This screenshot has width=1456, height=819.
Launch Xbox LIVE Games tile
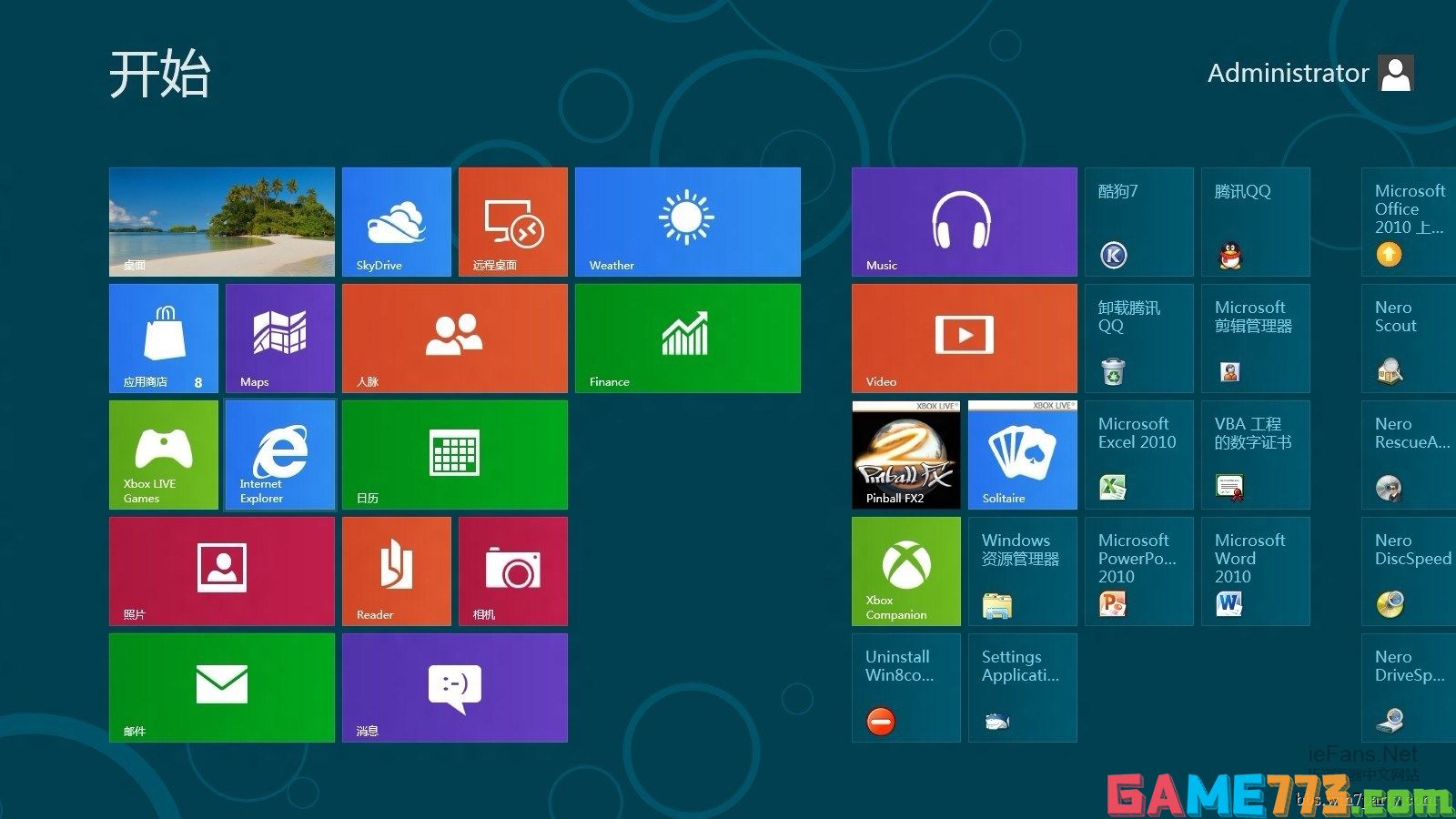pos(164,455)
